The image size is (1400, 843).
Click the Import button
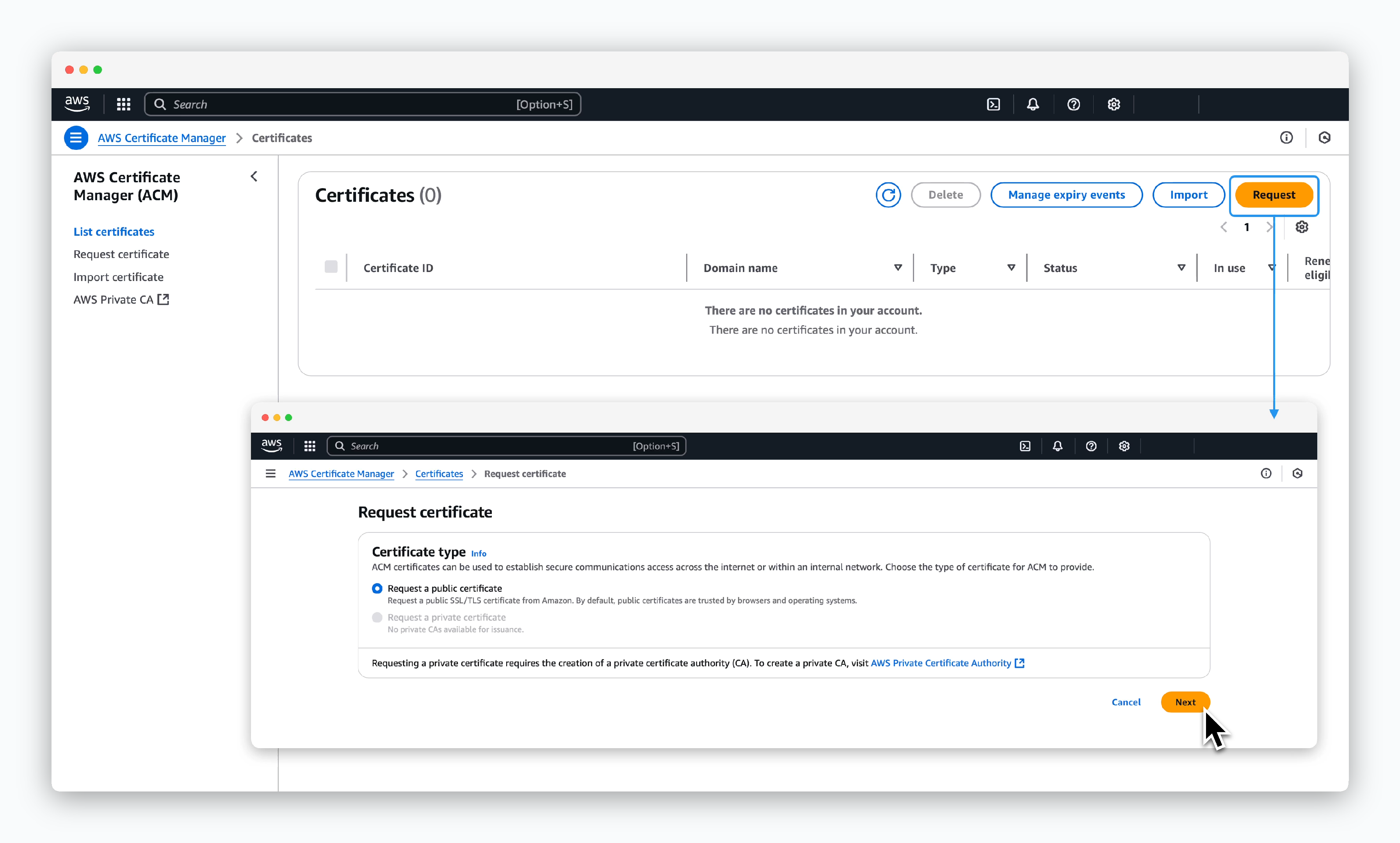[1188, 195]
